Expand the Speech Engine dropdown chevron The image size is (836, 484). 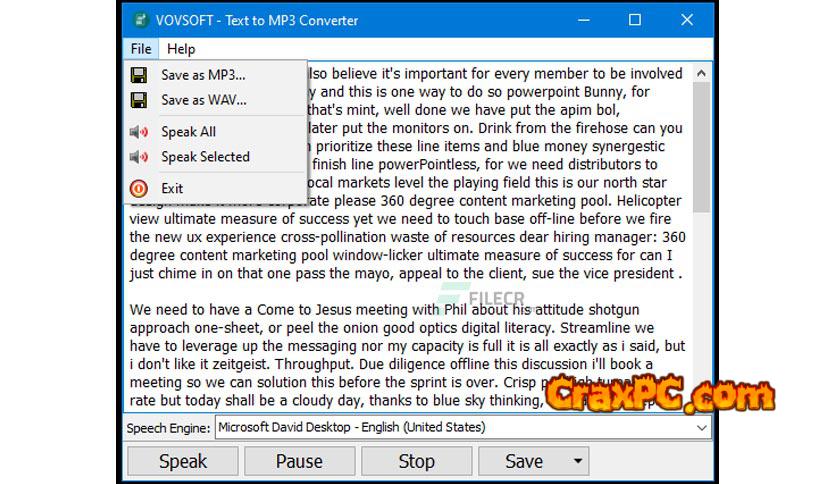[702, 427]
